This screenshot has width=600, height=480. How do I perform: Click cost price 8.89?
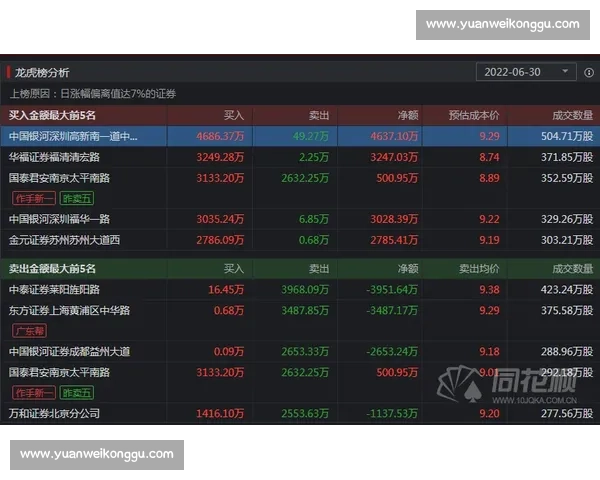coord(489,178)
